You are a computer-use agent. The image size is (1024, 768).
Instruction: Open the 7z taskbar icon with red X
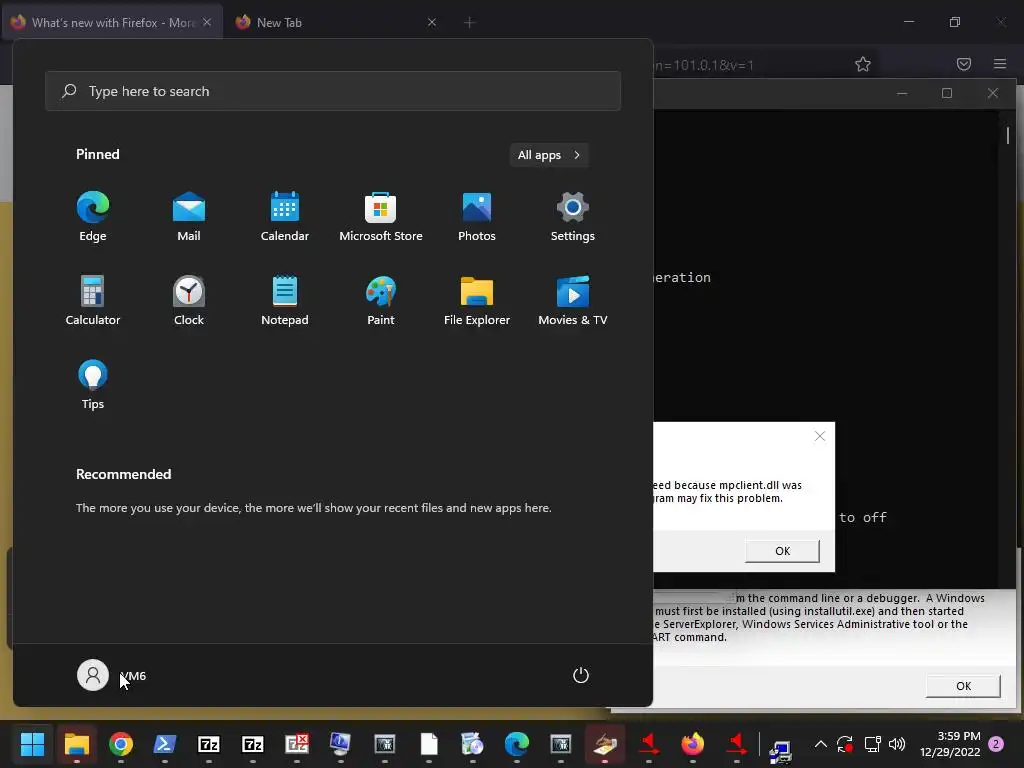pos(296,744)
